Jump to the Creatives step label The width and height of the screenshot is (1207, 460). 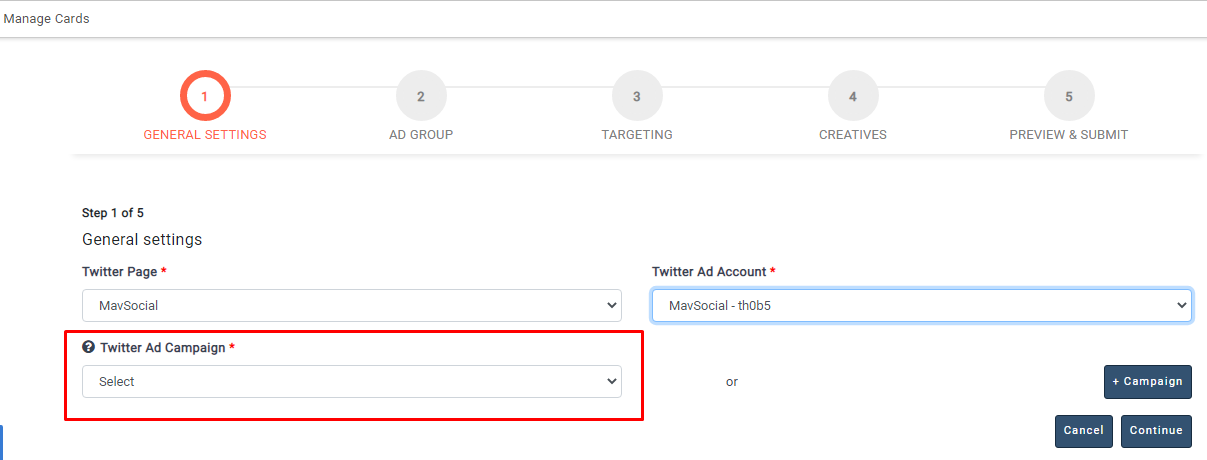[853, 135]
